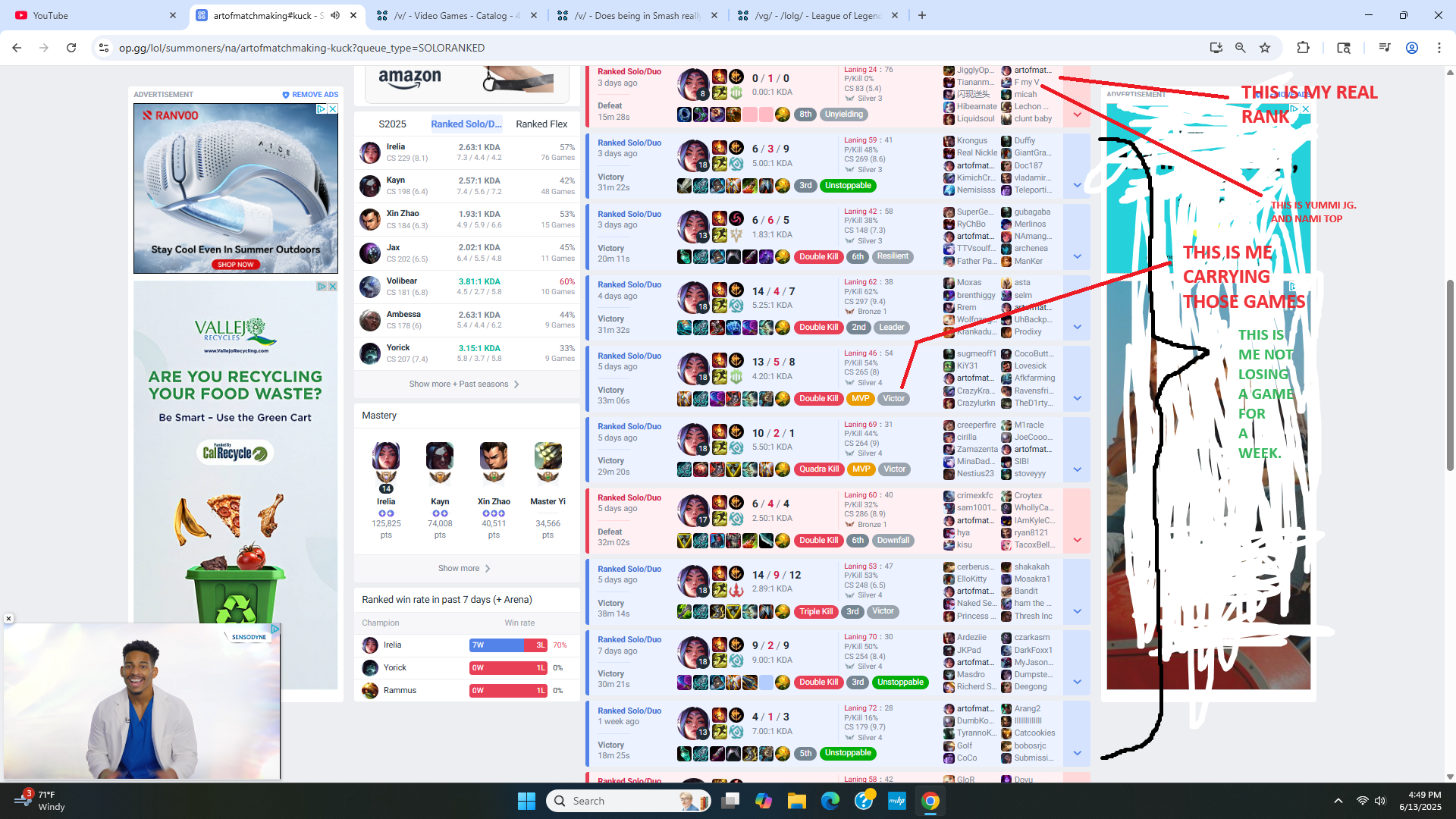Expand the 6/4/4 defeat match details

click(1077, 540)
